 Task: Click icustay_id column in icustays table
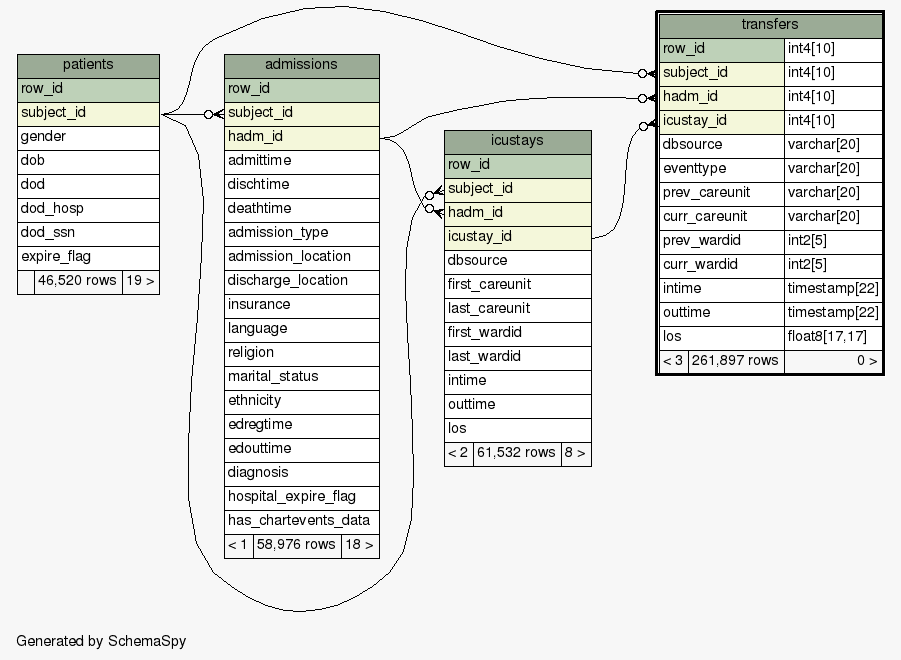pos(517,237)
